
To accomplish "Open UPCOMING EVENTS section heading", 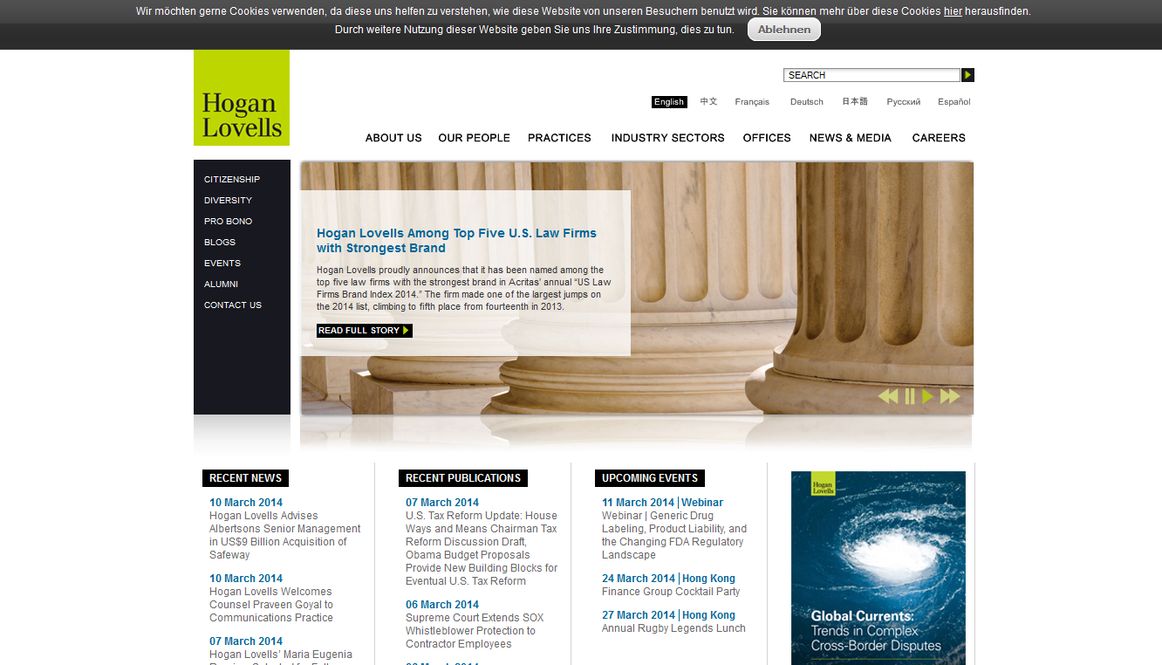I will coord(650,478).
